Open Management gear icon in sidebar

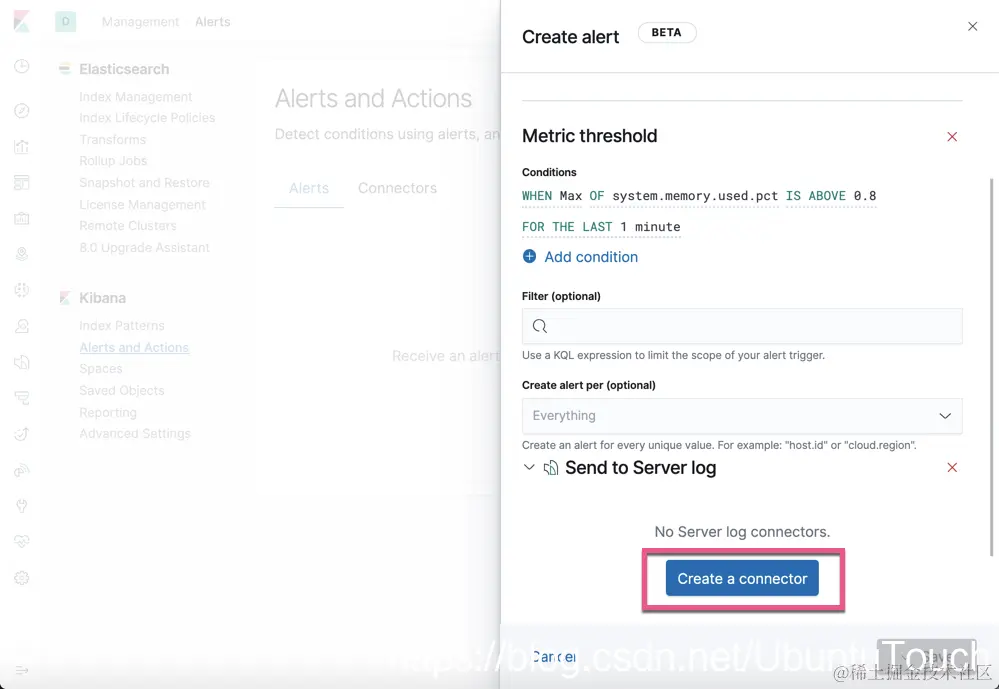[22, 577]
